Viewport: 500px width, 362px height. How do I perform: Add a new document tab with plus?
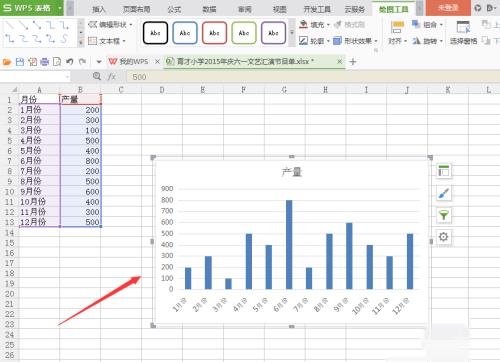(353, 62)
